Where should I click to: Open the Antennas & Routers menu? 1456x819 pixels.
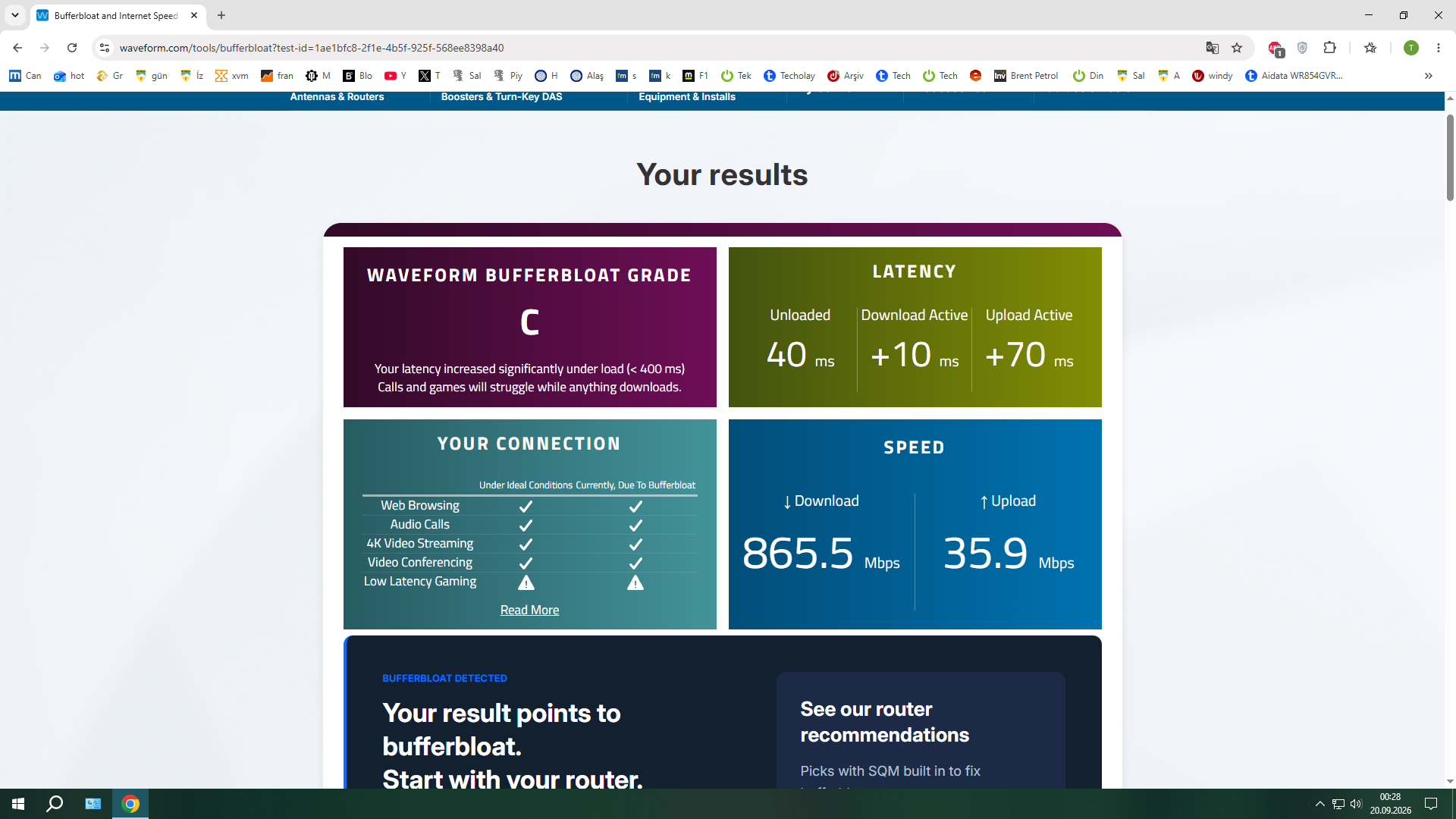(337, 96)
